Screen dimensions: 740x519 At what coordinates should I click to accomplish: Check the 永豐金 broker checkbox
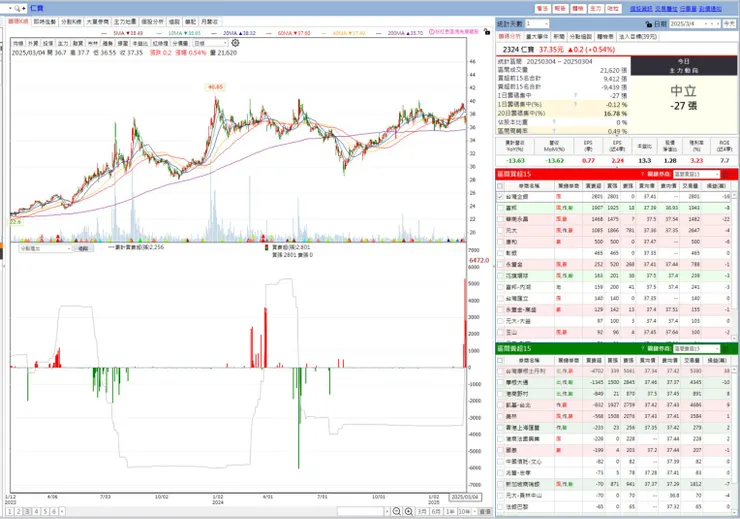(500, 265)
